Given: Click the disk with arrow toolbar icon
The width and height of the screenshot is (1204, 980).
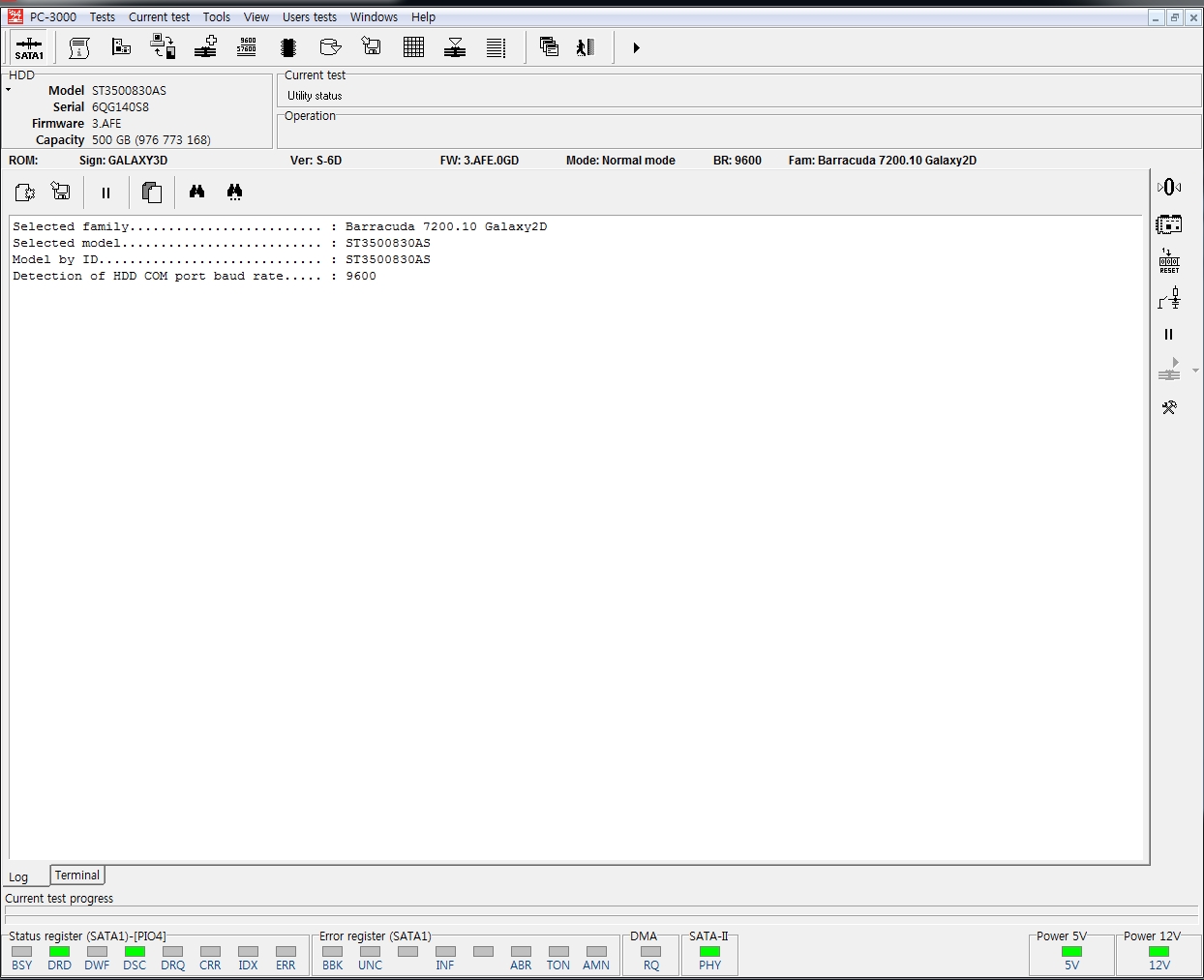Looking at the screenshot, I should point(330,46).
